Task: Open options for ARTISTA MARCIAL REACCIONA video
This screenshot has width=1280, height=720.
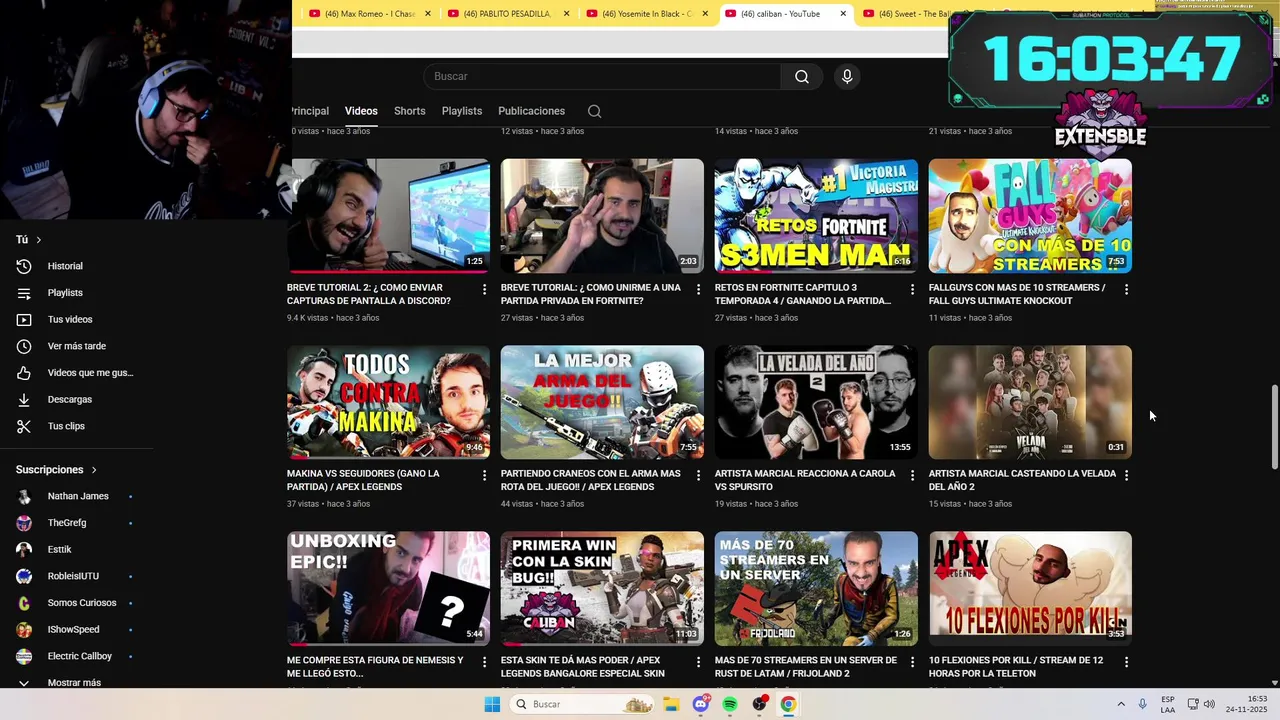Action: pyautogui.click(x=912, y=475)
